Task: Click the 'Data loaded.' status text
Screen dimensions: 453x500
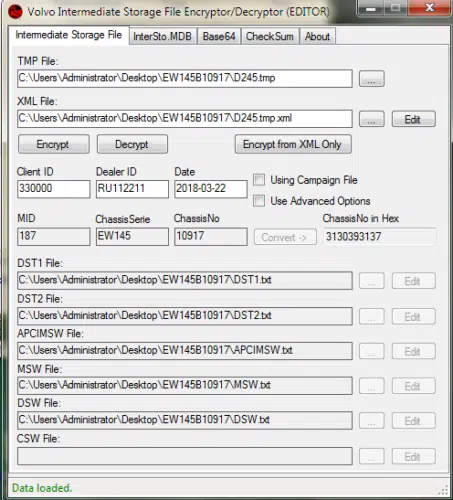Action: click(42, 488)
